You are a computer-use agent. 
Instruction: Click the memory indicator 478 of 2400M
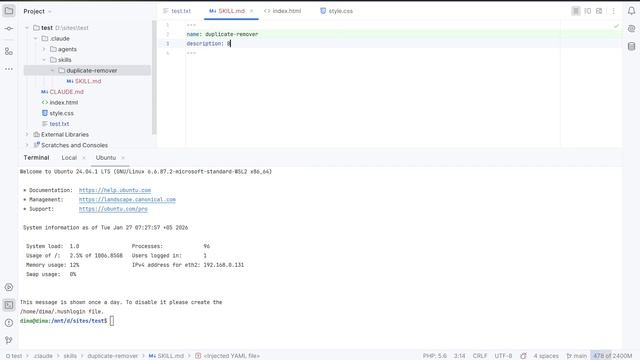click(x=612, y=356)
